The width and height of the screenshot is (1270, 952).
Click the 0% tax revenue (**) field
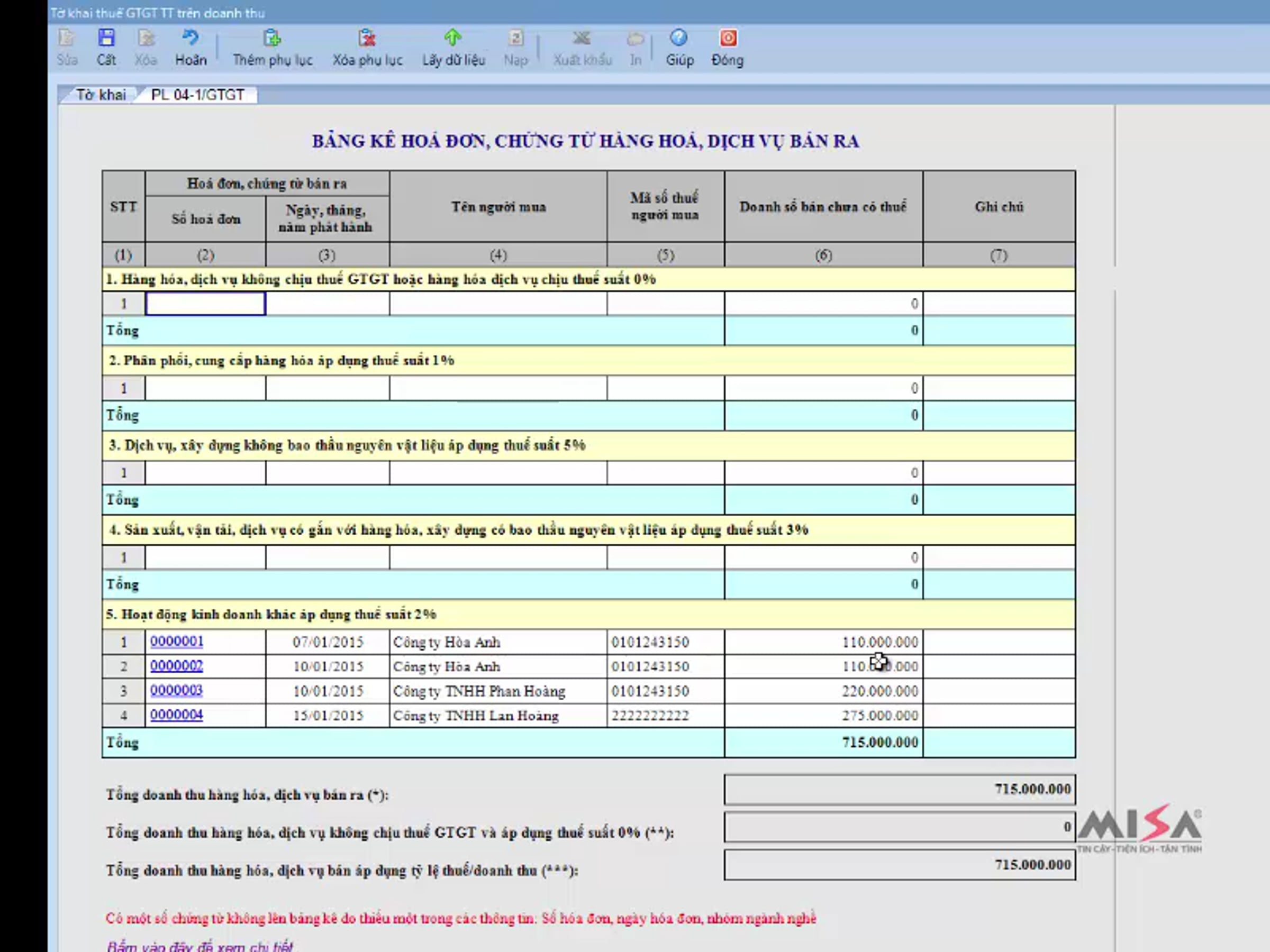[900, 827]
